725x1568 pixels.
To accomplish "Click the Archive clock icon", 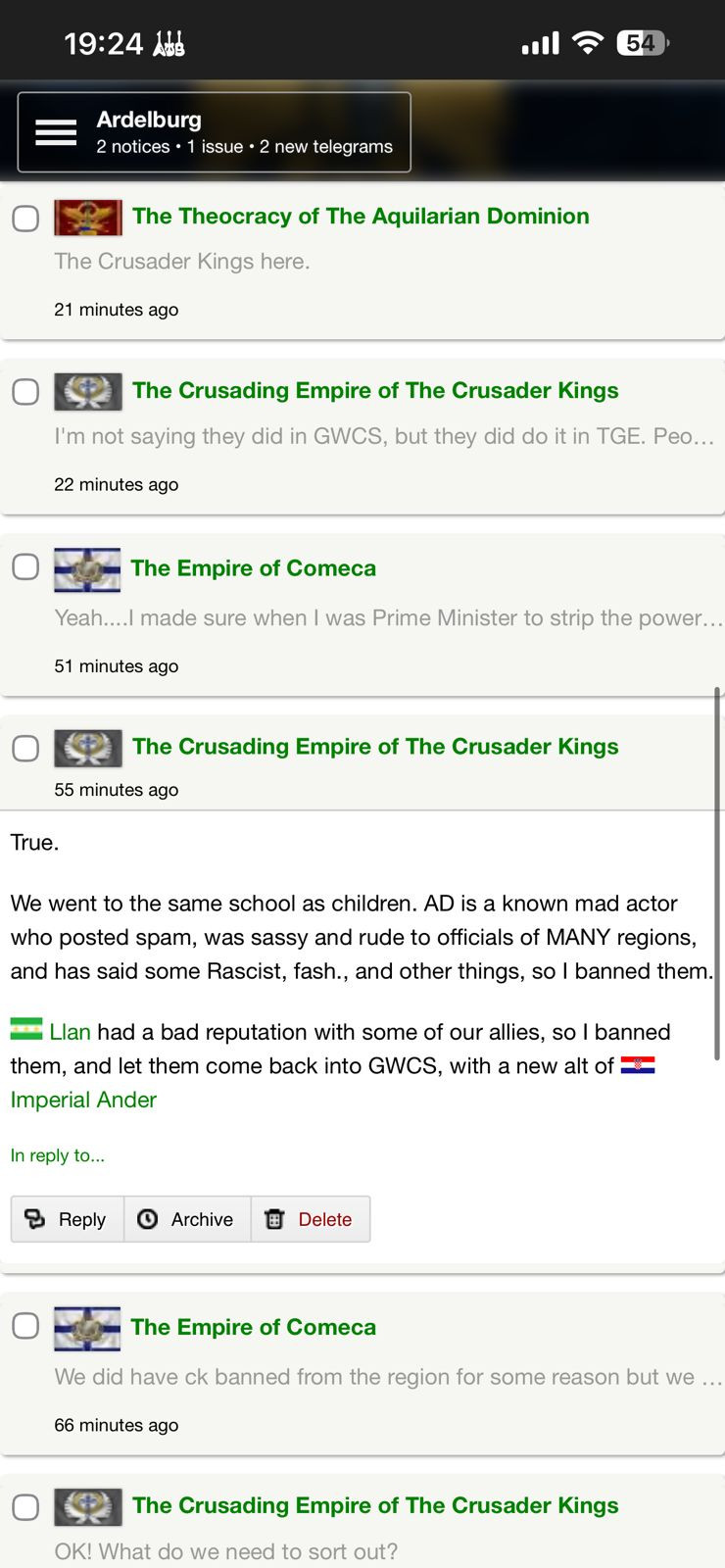I will tap(148, 1219).
